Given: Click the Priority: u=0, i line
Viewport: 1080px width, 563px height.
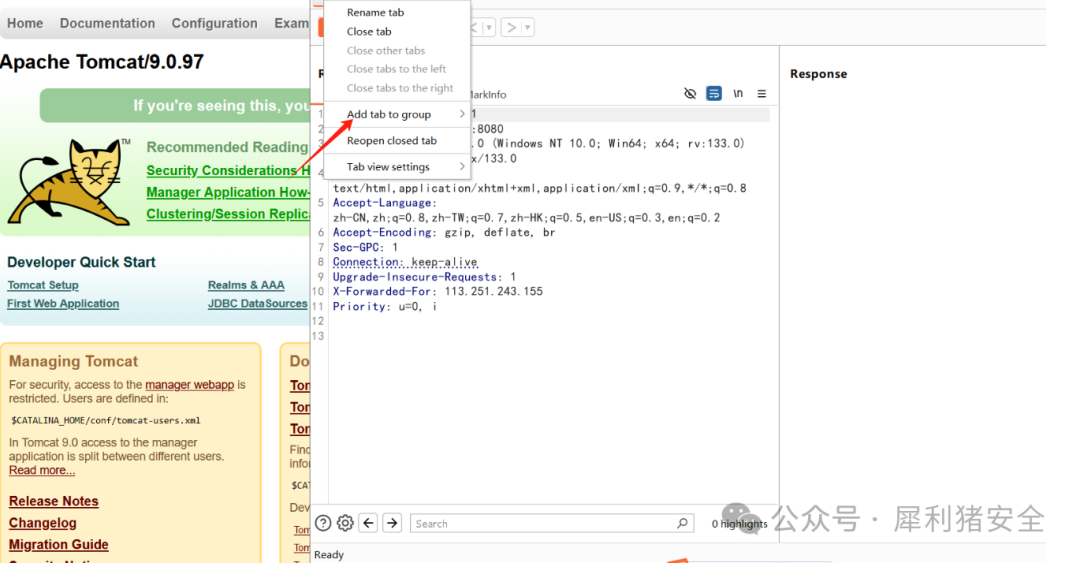Looking at the screenshot, I should tap(384, 307).
